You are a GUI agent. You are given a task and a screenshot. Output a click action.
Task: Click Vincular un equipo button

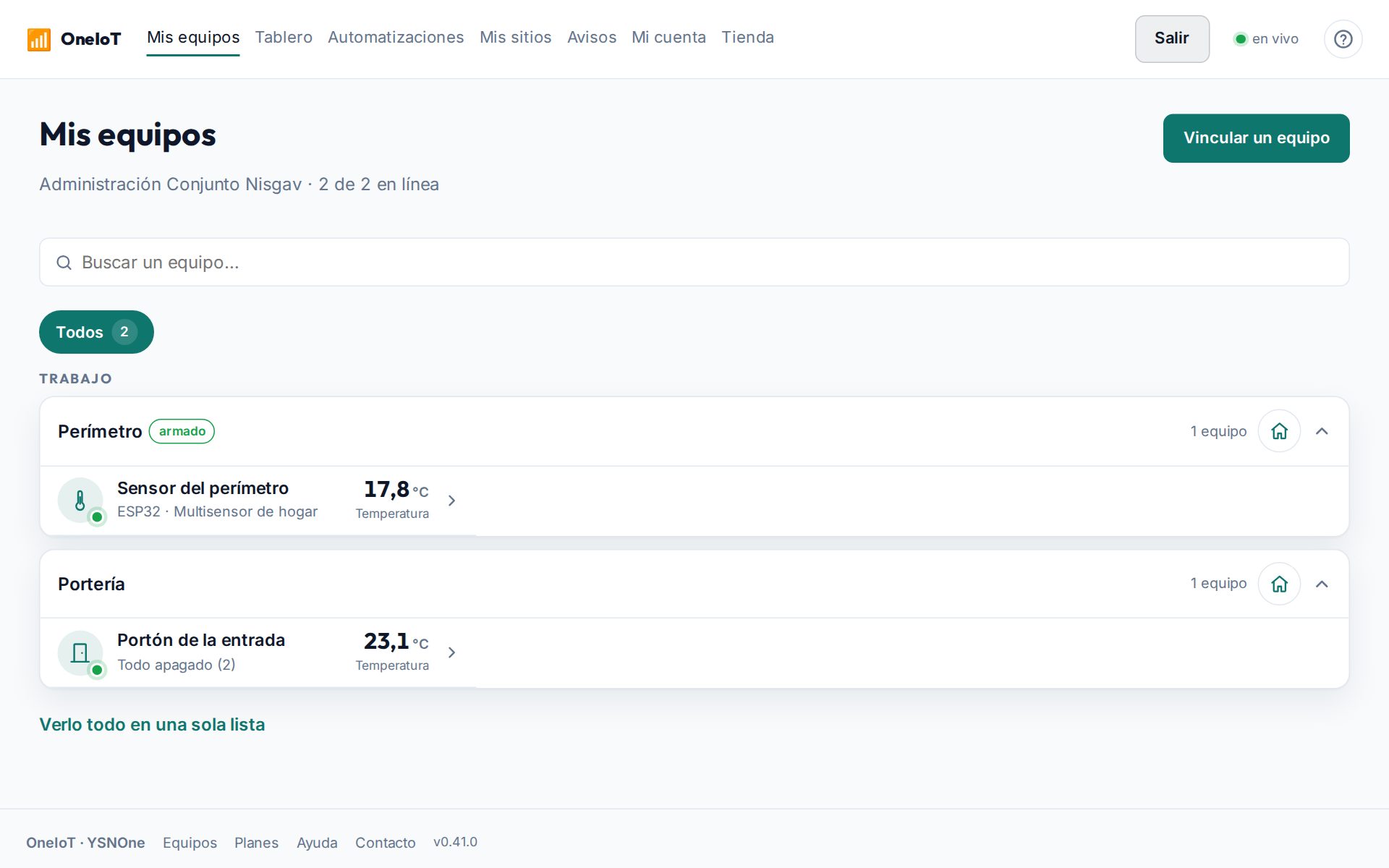click(x=1256, y=138)
